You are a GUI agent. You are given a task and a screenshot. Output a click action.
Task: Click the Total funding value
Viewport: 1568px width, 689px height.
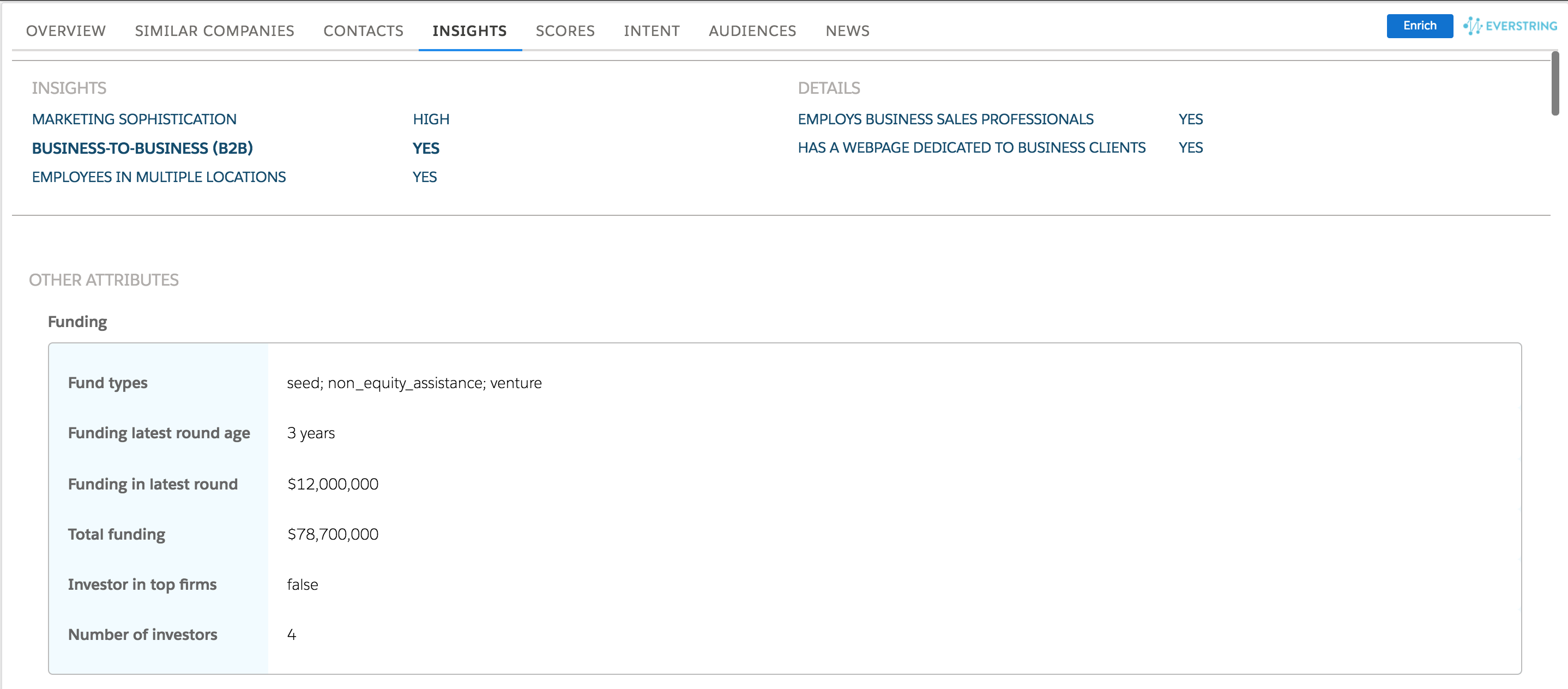pyautogui.click(x=333, y=534)
